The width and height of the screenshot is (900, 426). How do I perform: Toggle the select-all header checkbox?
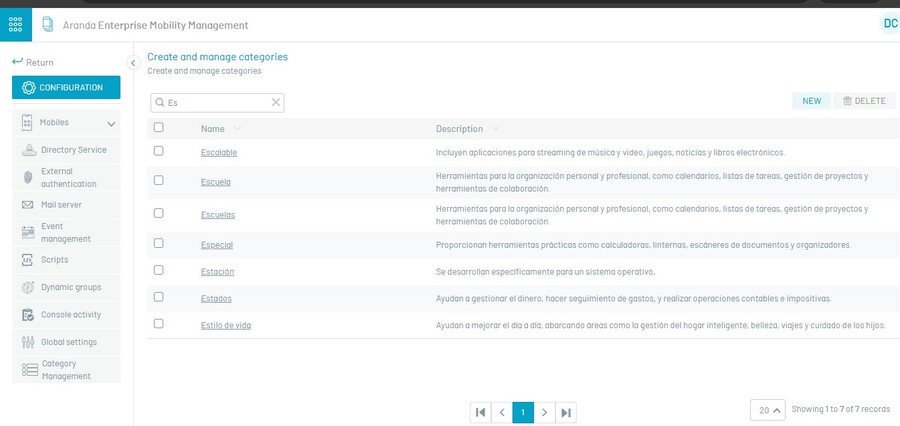click(158, 128)
